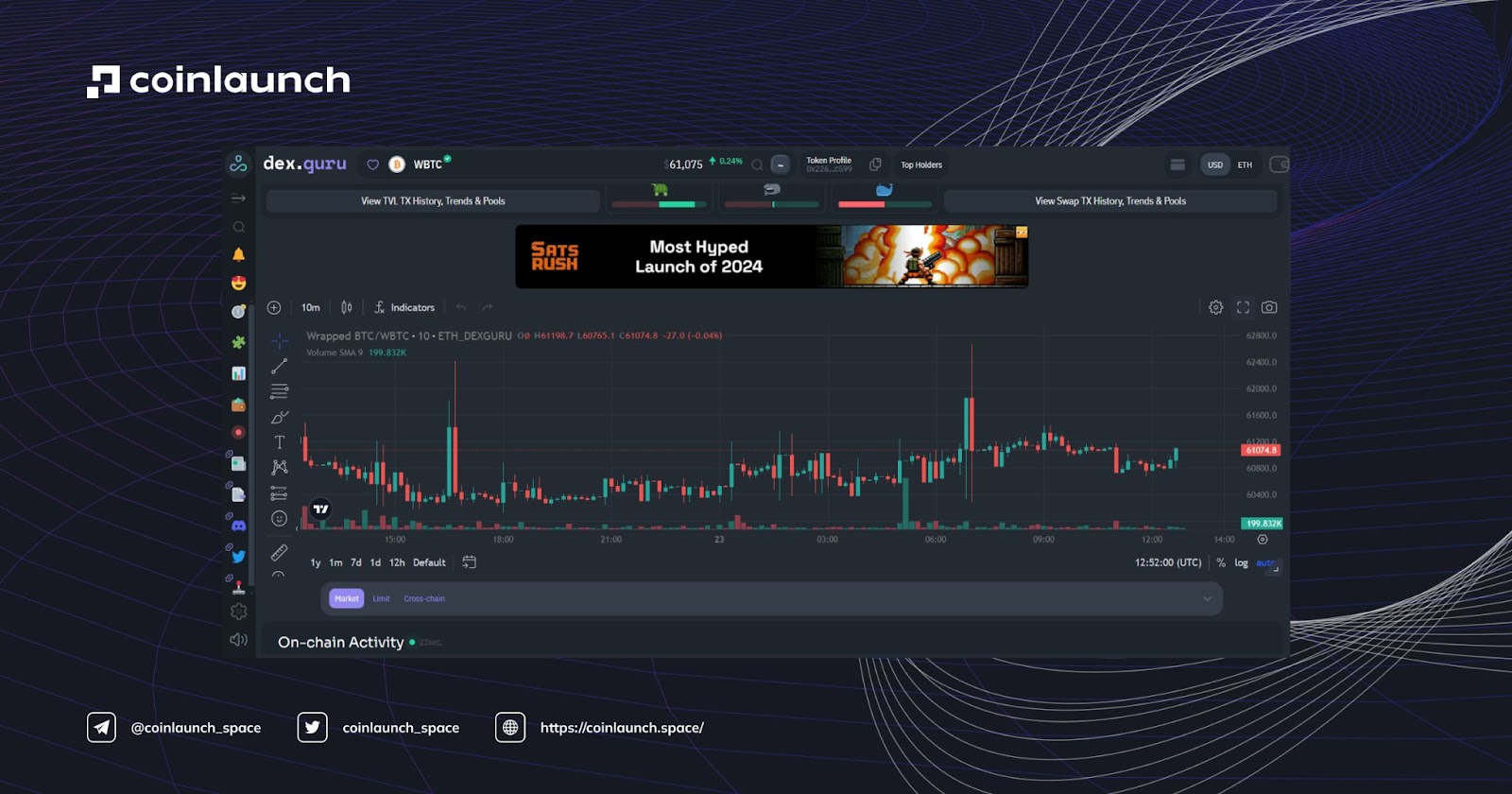Click the card layout icon in header

(1177, 164)
